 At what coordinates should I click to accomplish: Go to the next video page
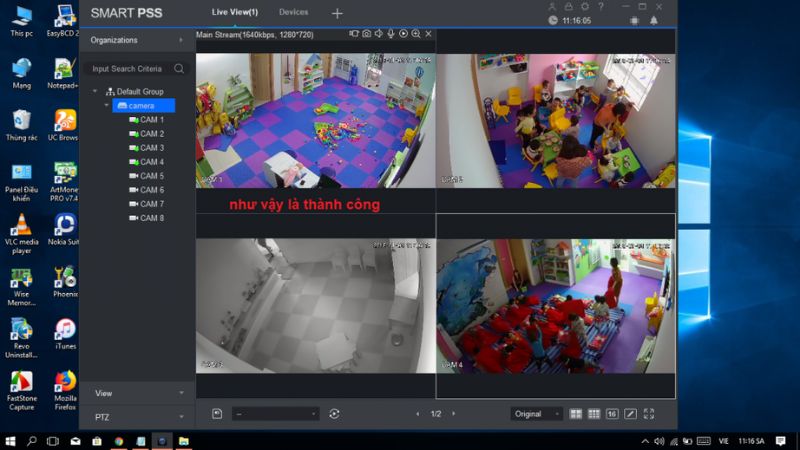click(x=454, y=414)
